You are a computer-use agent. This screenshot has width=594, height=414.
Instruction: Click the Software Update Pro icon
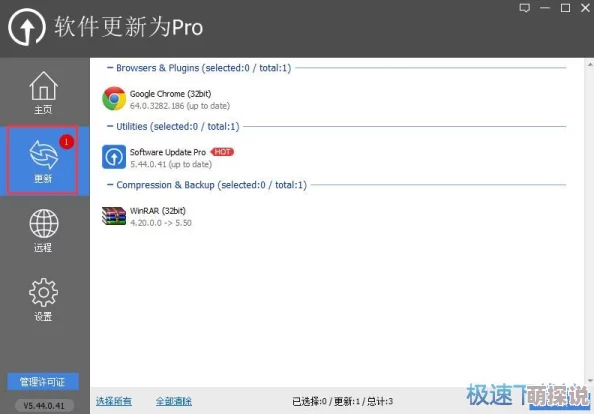(114, 157)
